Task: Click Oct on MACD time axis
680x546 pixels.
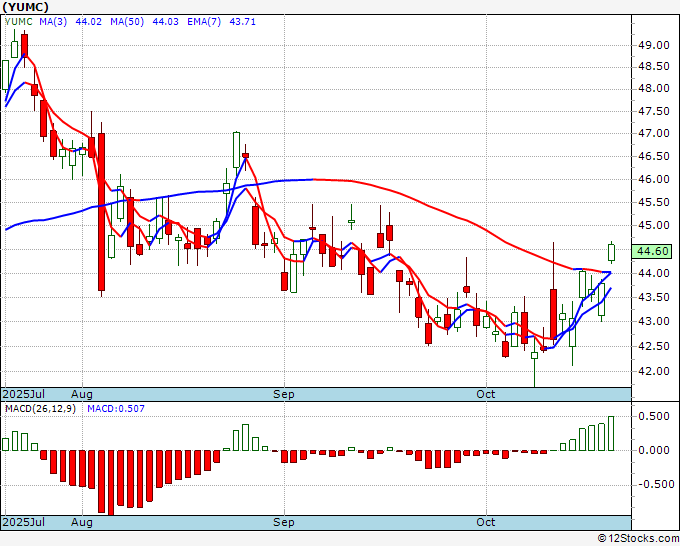Action: tap(486, 522)
